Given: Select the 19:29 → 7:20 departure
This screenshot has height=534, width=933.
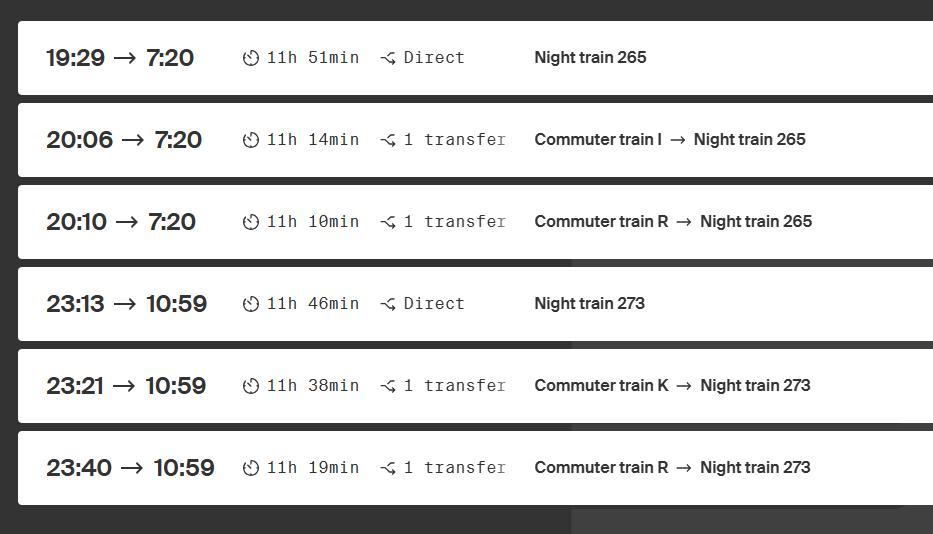Looking at the screenshot, I should click(x=120, y=58).
